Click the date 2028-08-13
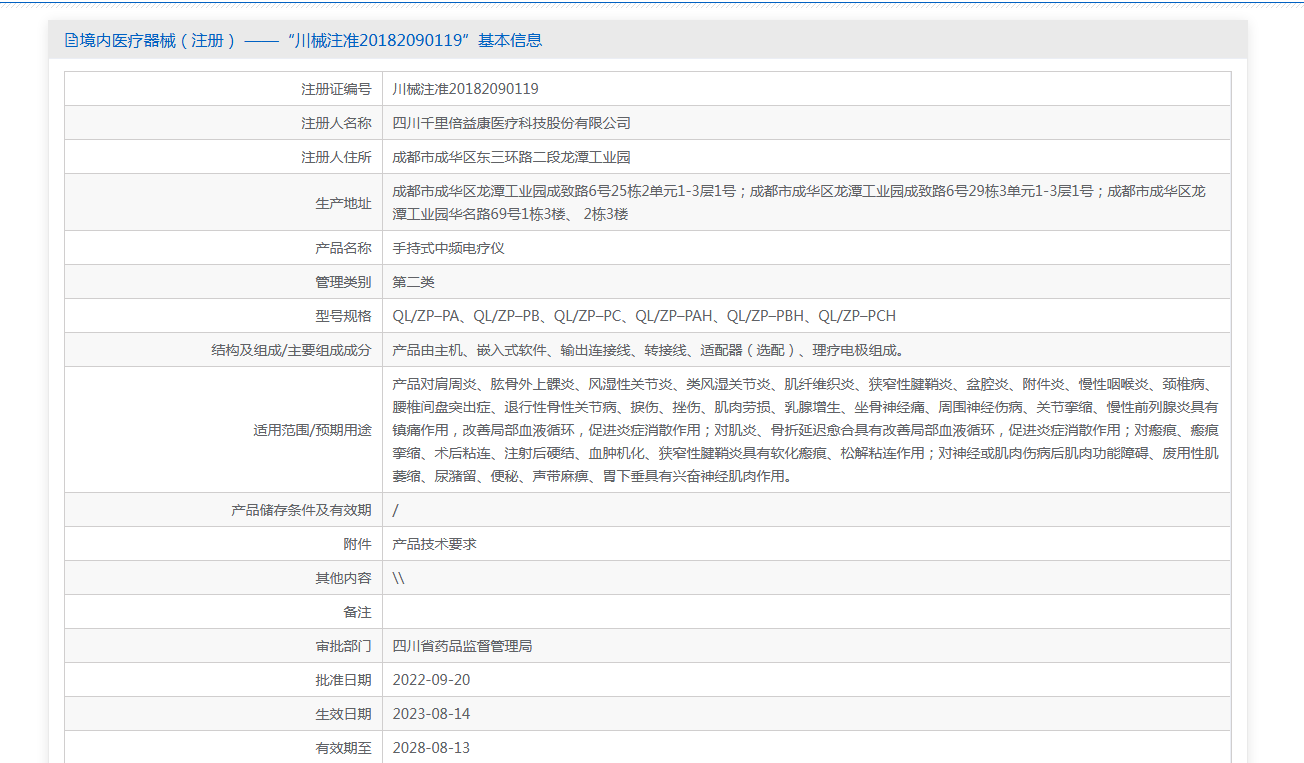 click(x=431, y=748)
